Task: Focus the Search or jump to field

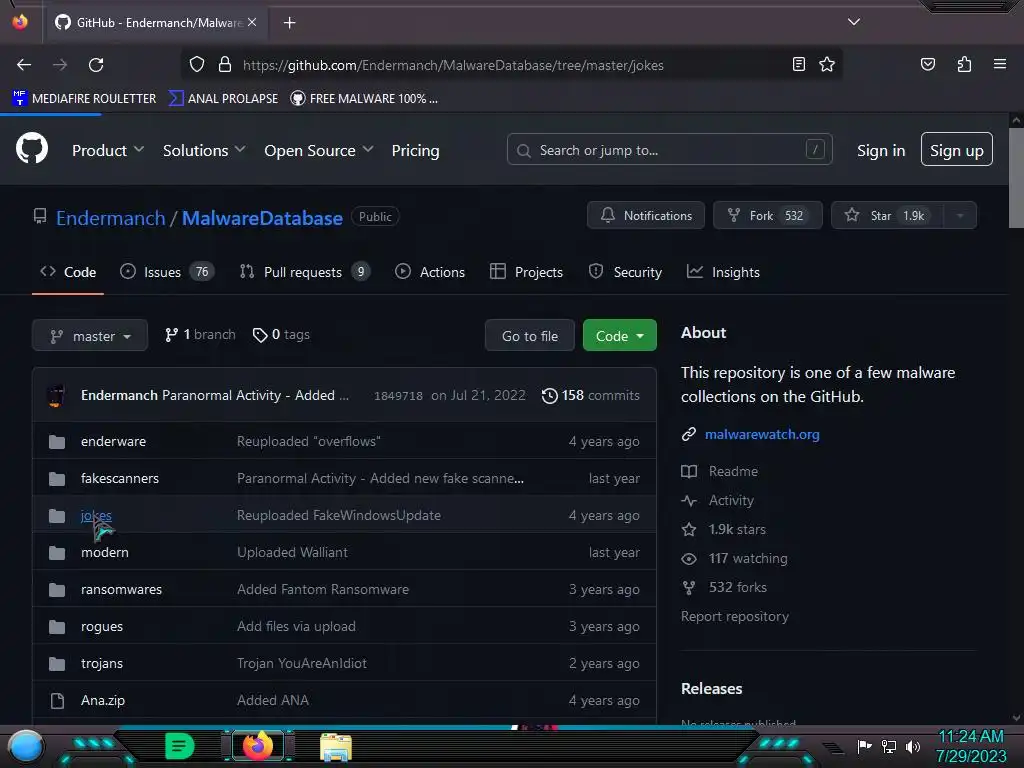Action: click(669, 150)
